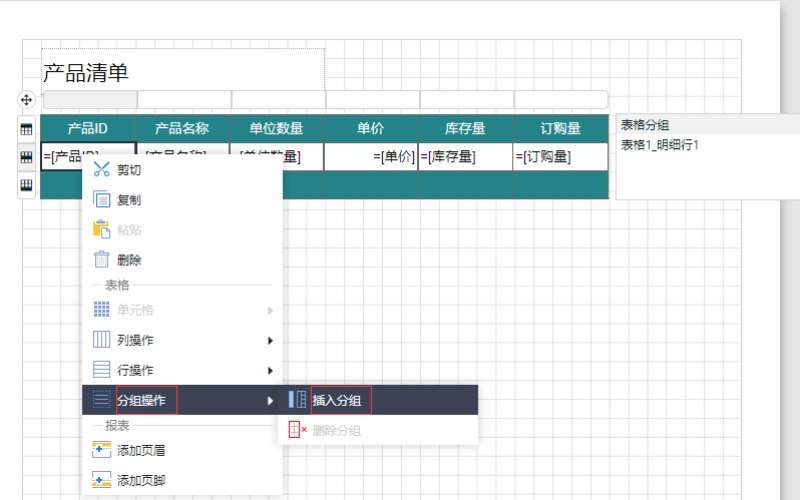Select the 单价 header cell

[371, 129]
